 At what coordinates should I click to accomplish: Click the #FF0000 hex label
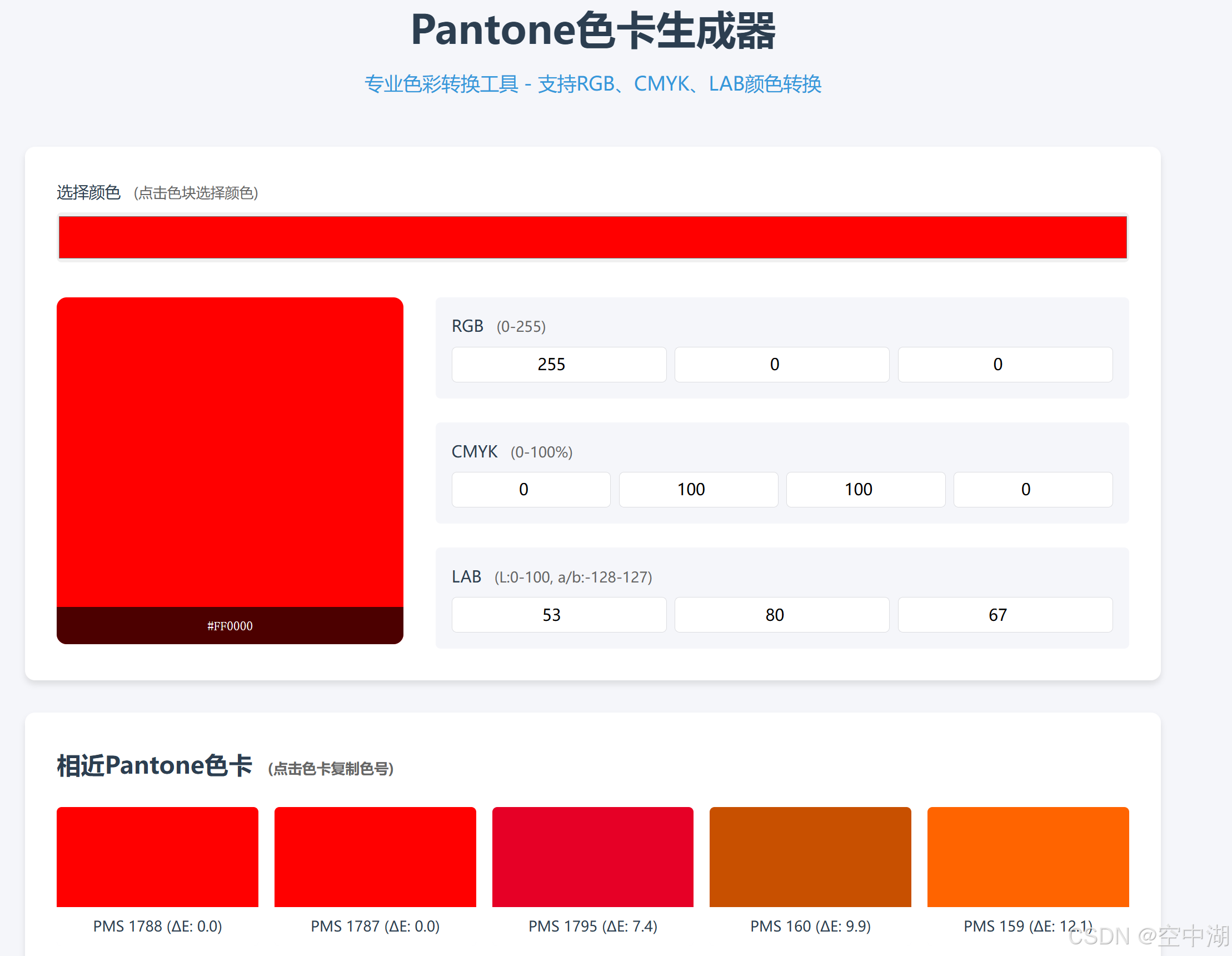[230, 626]
